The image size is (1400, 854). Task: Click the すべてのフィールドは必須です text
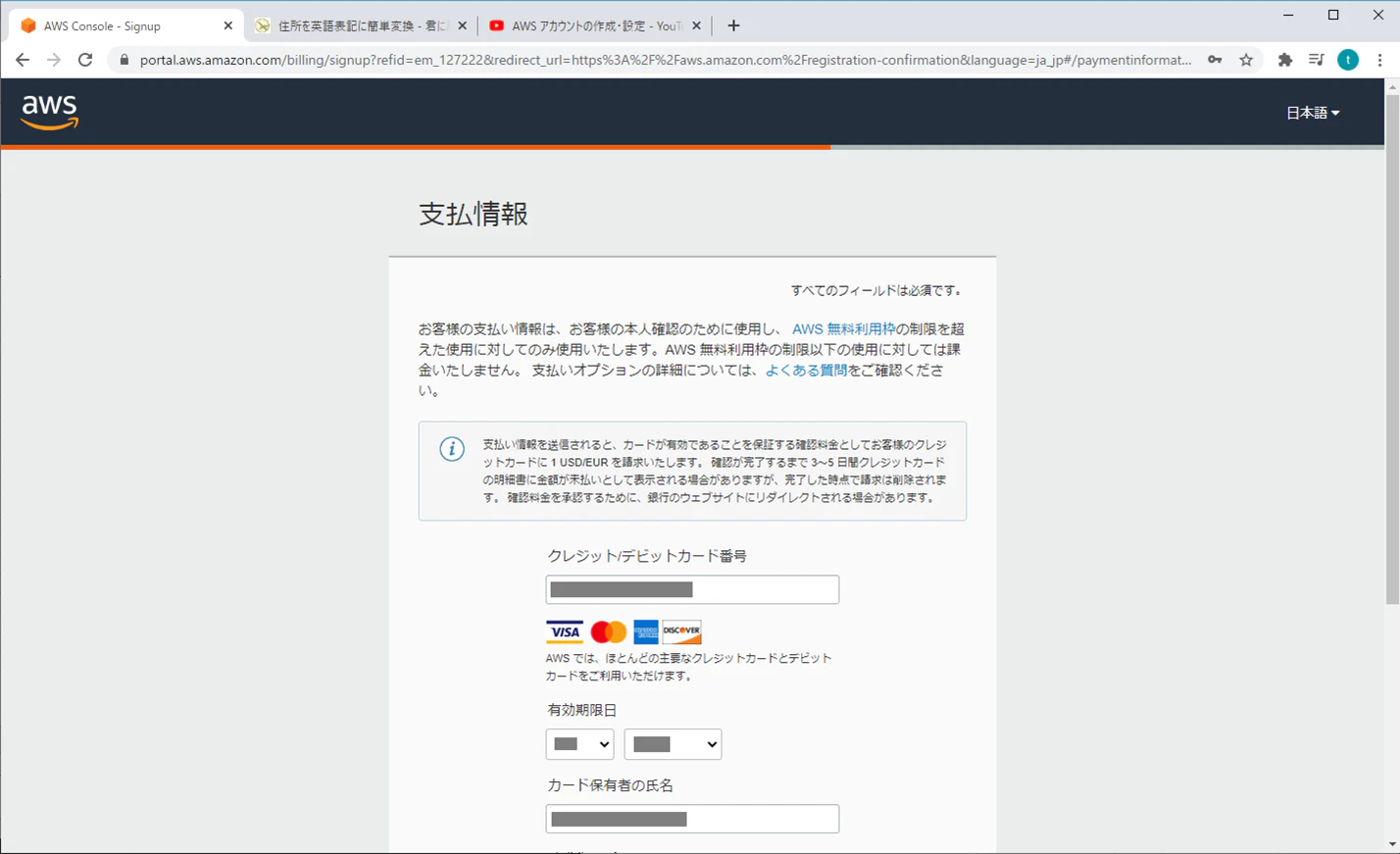point(877,290)
